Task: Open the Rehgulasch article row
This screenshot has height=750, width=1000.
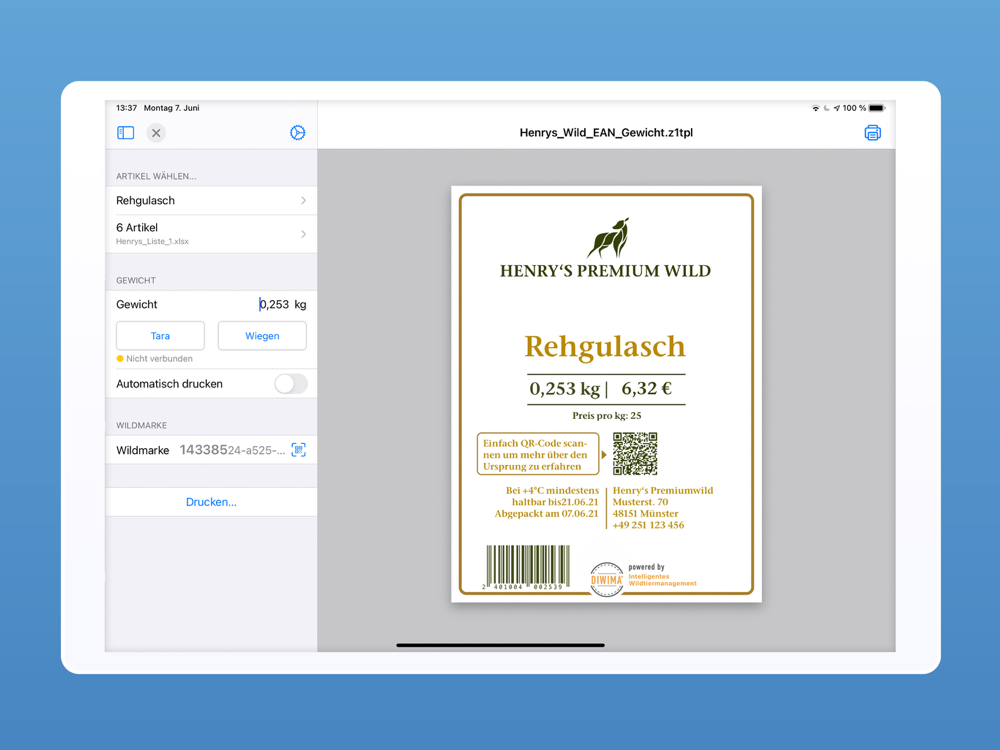Action: pos(211,200)
